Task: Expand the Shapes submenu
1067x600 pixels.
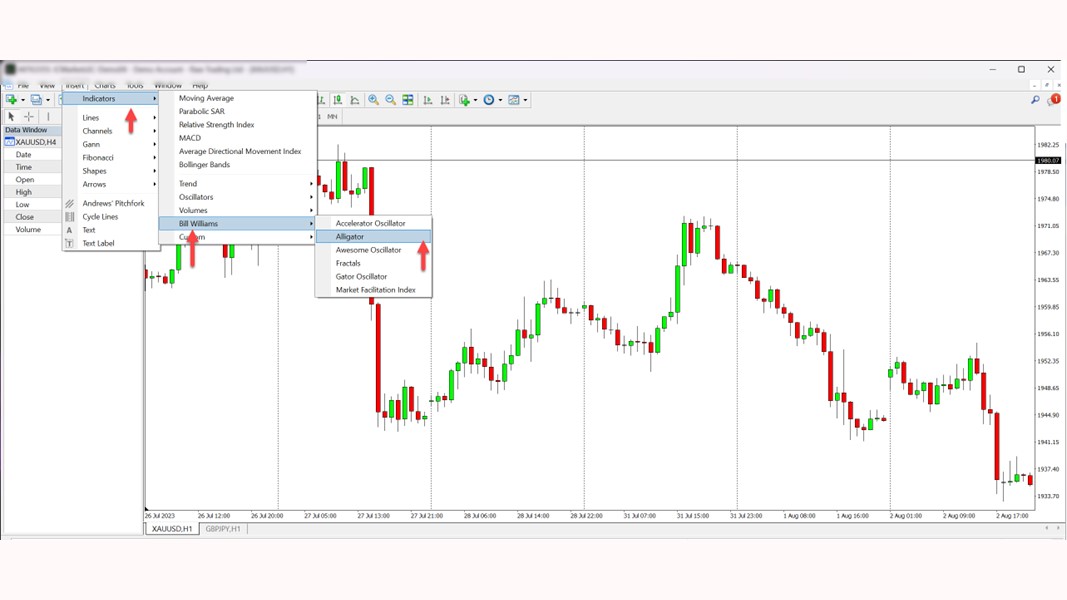Action: tap(111, 171)
